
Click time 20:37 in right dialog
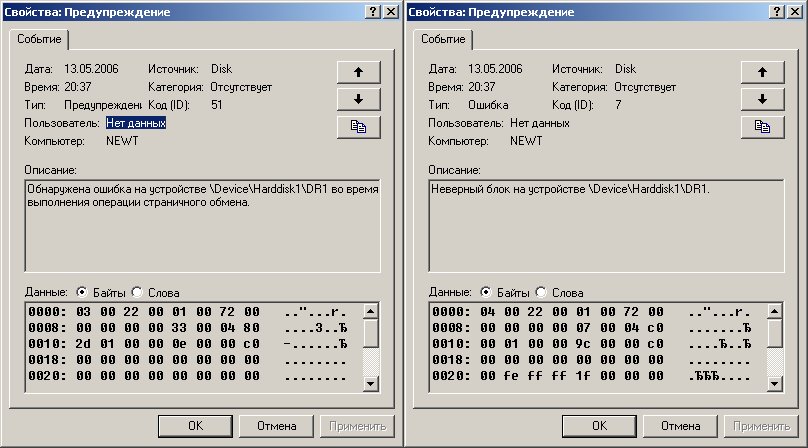(x=481, y=87)
